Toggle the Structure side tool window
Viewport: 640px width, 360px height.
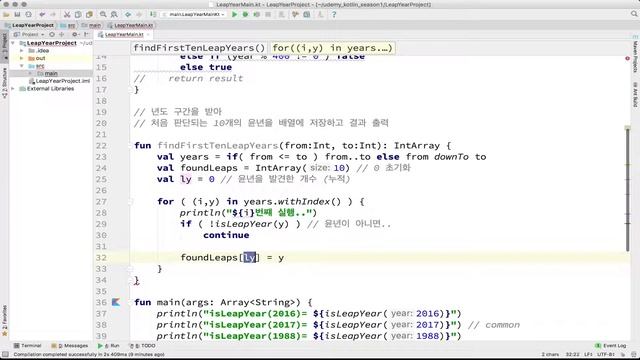click(4, 82)
